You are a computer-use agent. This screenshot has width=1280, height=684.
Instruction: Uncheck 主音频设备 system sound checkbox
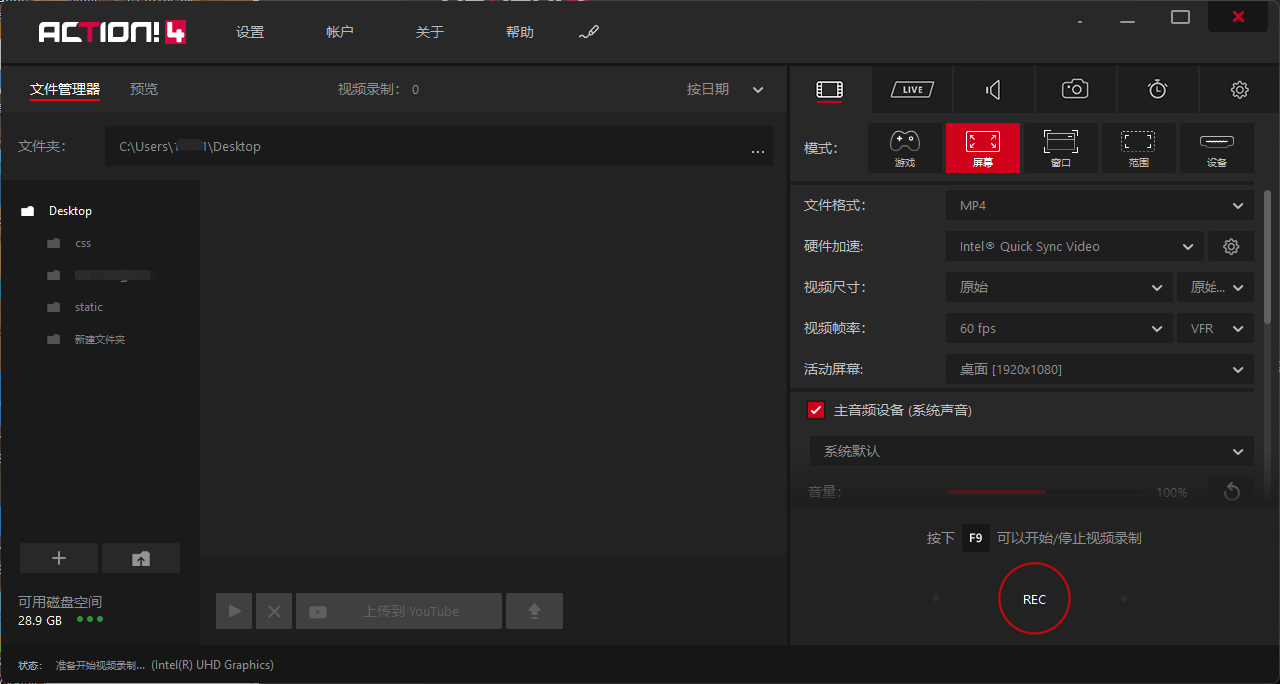pyautogui.click(x=815, y=409)
